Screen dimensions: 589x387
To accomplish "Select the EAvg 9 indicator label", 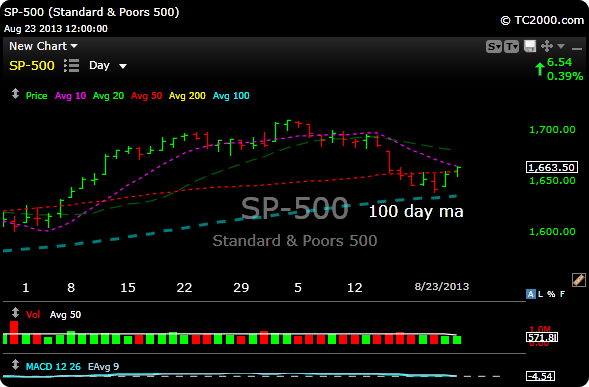I will click(103, 367).
